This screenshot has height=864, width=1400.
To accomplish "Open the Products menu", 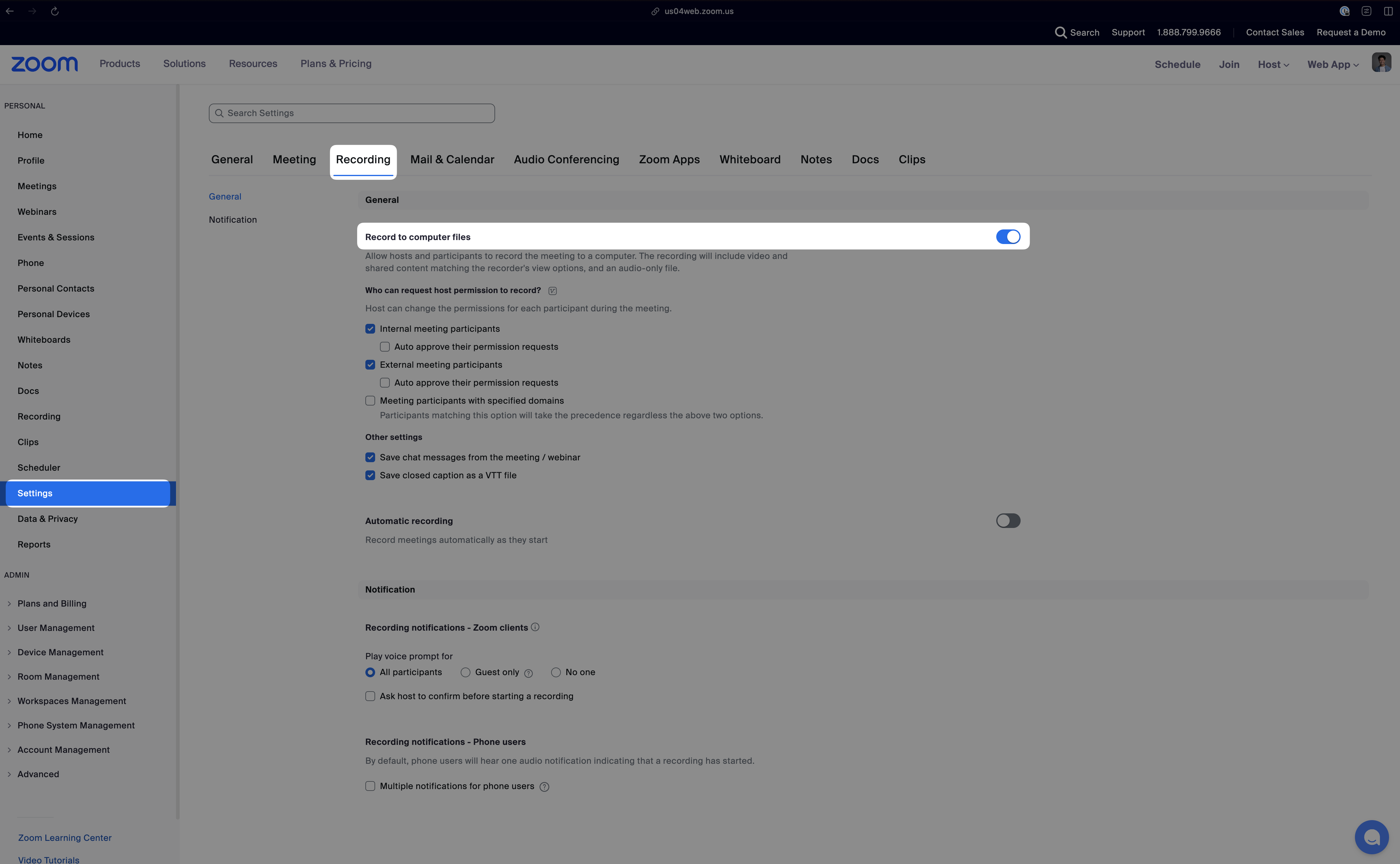I will [120, 64].
